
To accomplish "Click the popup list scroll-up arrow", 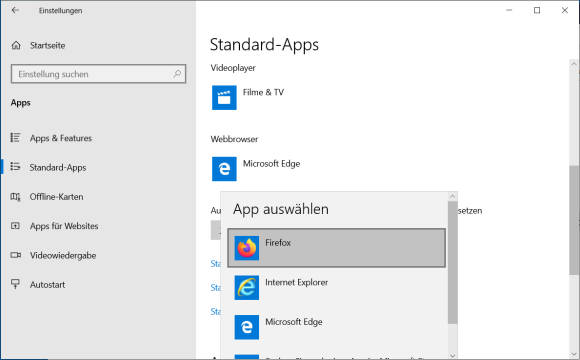I will point(452,196).
